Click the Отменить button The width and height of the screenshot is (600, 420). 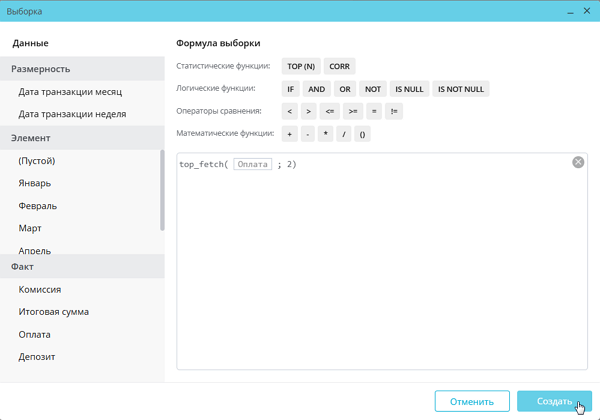(471, 402)
